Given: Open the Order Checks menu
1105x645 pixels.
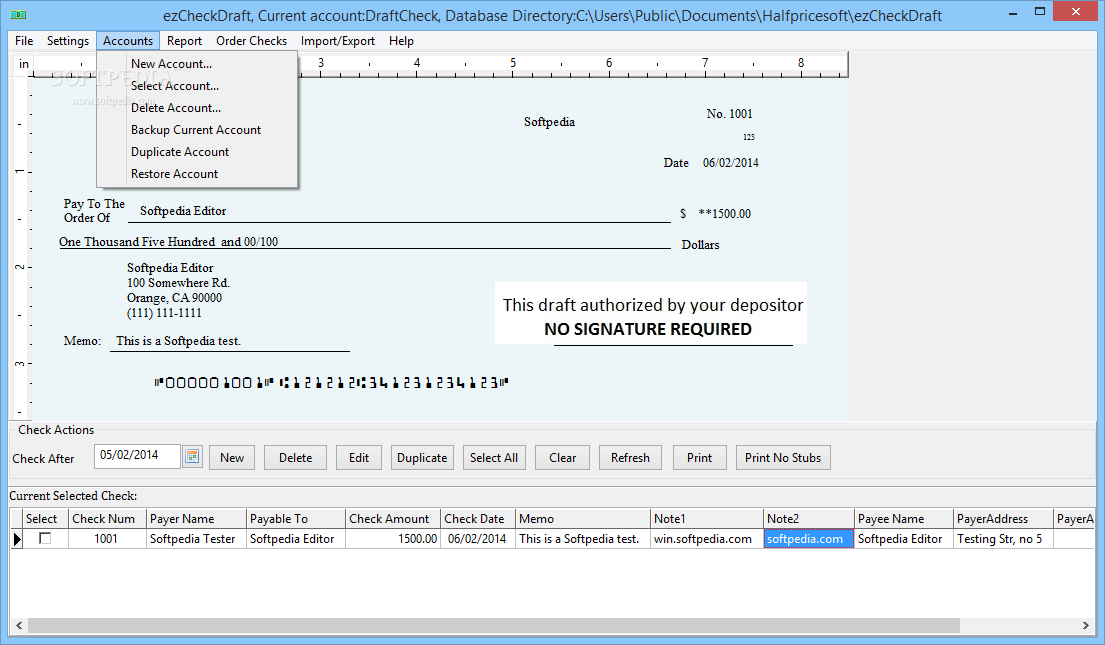Looking at the screenshot, I should [x=252, y=41].
